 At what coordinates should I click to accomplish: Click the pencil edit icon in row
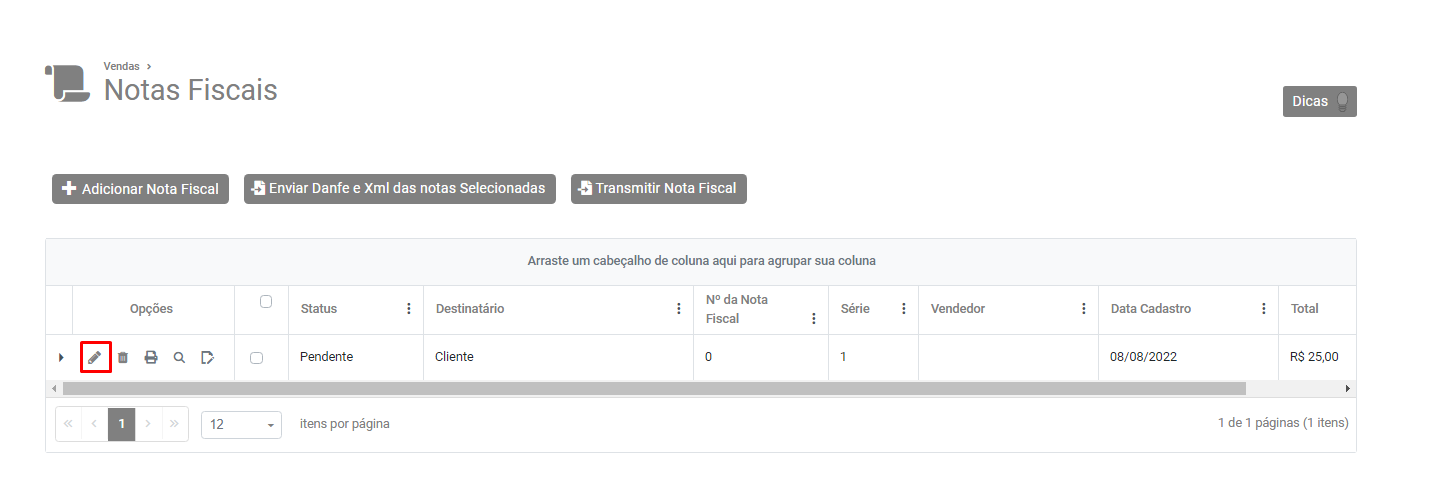[x=95, y=357]
